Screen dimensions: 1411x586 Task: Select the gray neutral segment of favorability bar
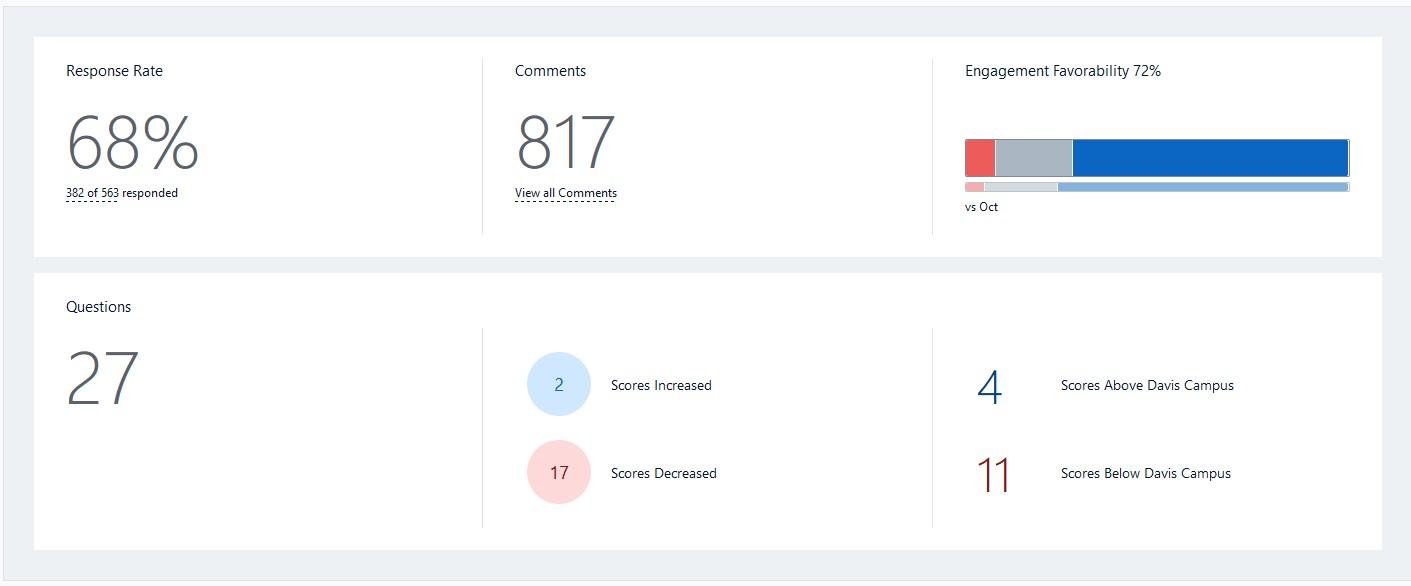[1033, 158]
